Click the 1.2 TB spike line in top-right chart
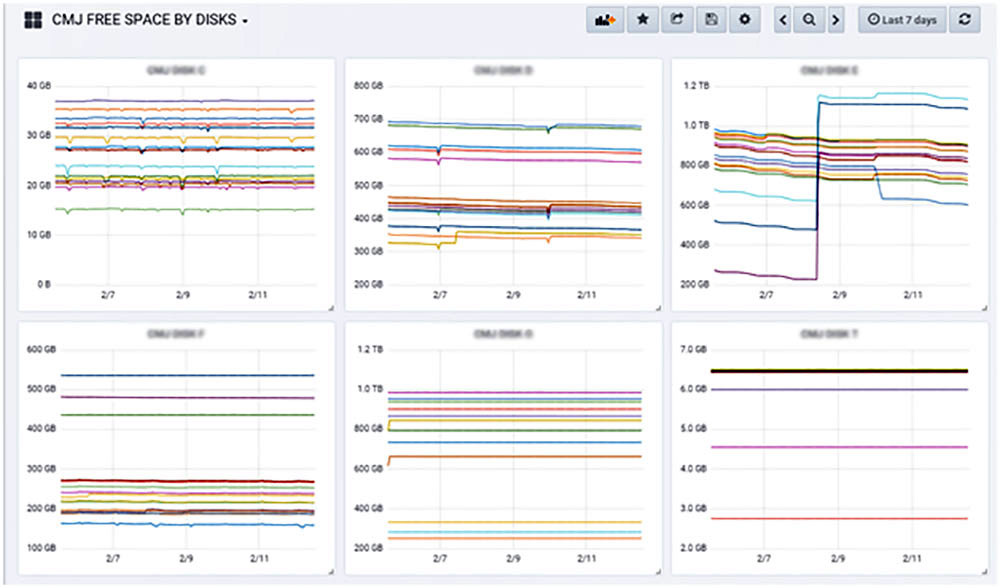 tap(893, 96)
